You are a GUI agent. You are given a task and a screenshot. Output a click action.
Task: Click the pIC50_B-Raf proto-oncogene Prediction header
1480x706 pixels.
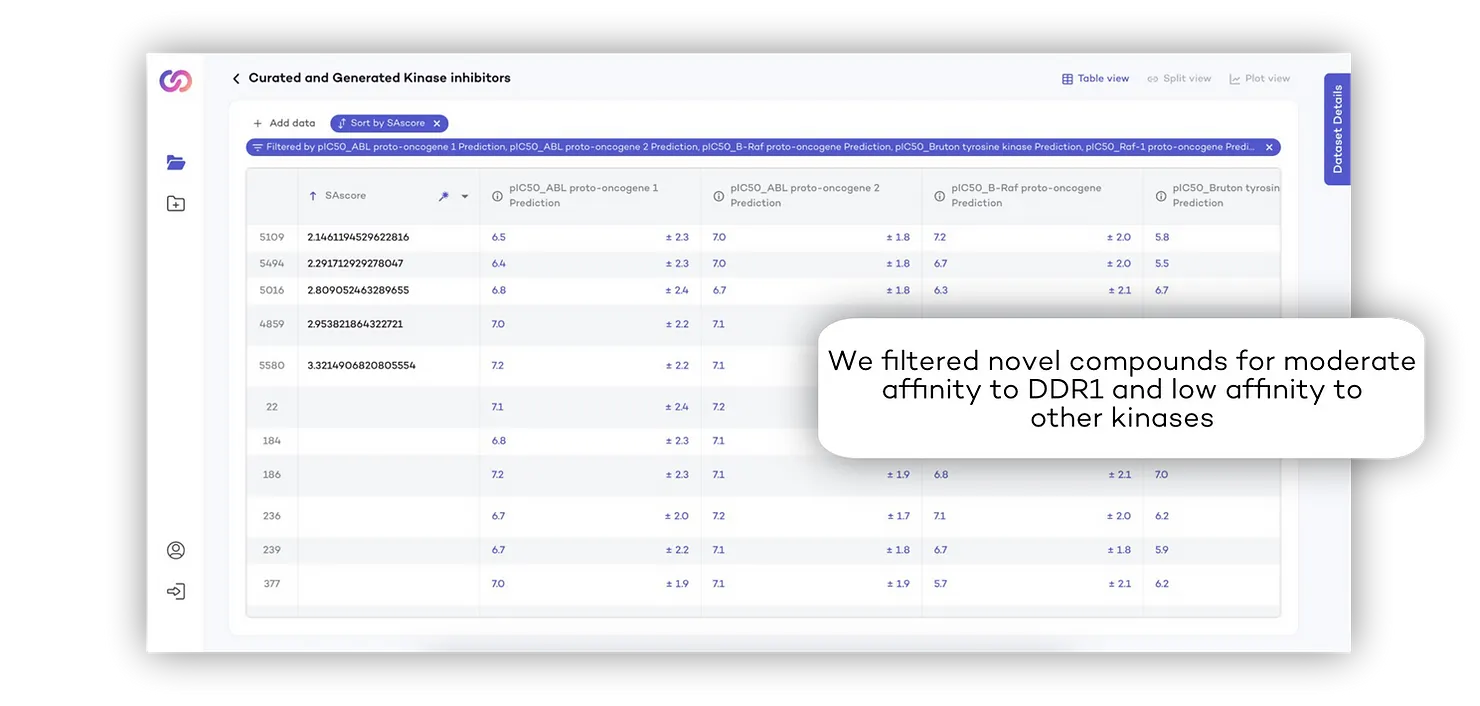pos(1026,195)
